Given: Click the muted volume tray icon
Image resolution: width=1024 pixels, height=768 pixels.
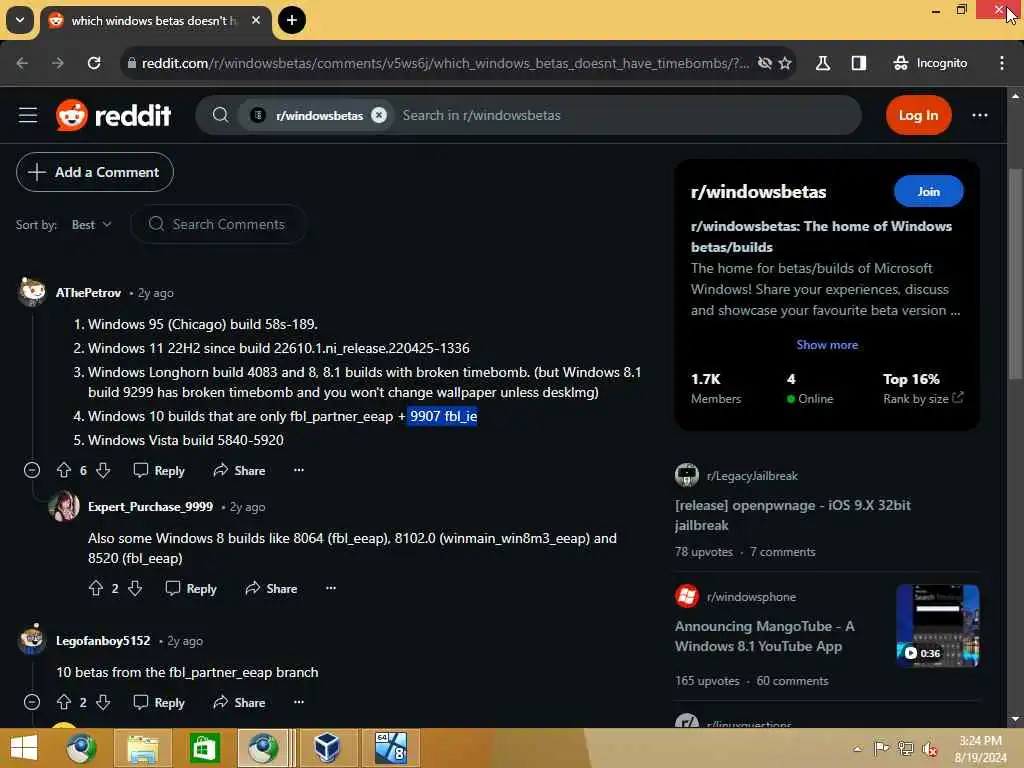Looking at the screenshot, I should pos(929,749).
